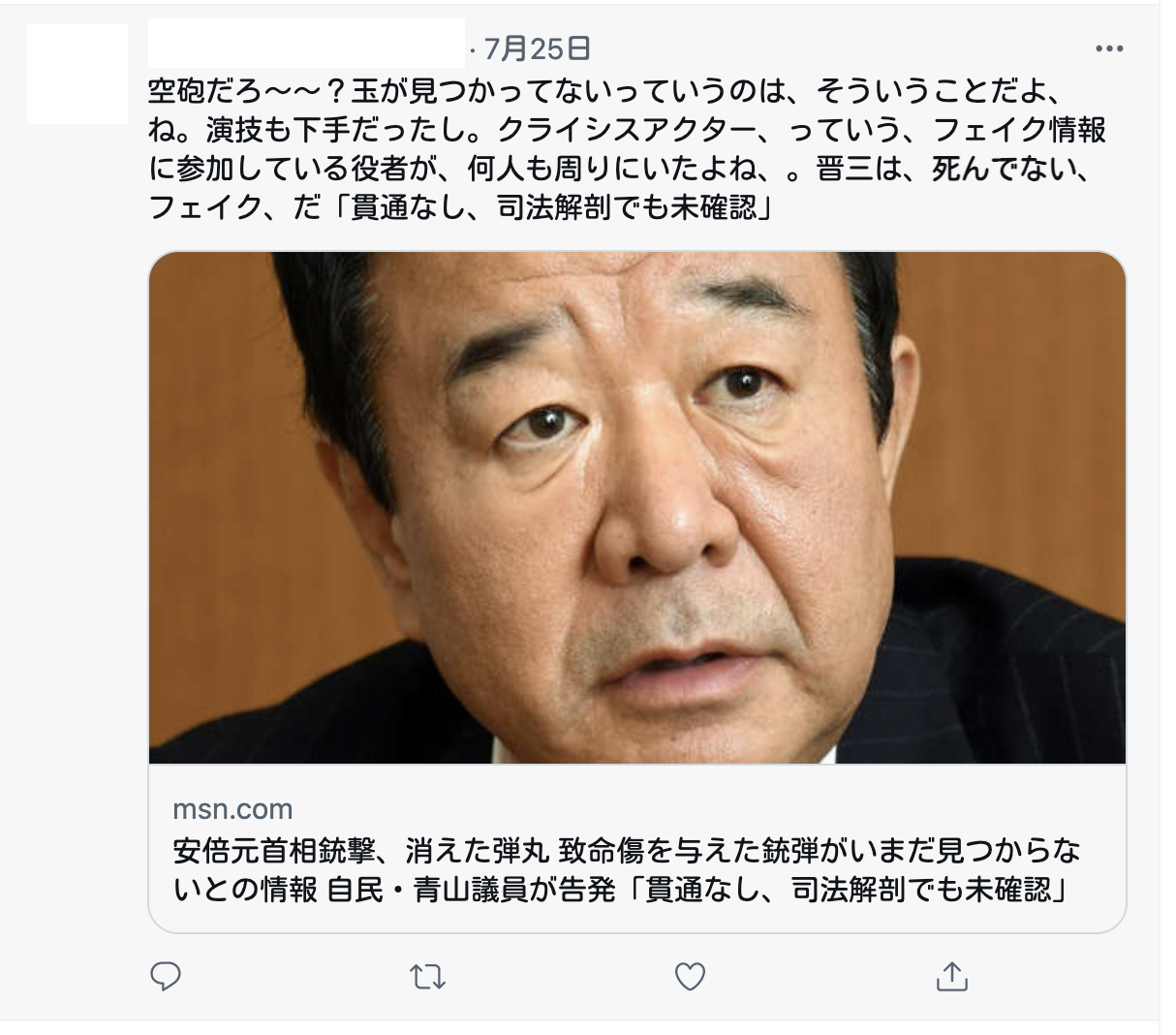
Task: Open the three-dots more options menu
Action: click(x=1109, y=48)
